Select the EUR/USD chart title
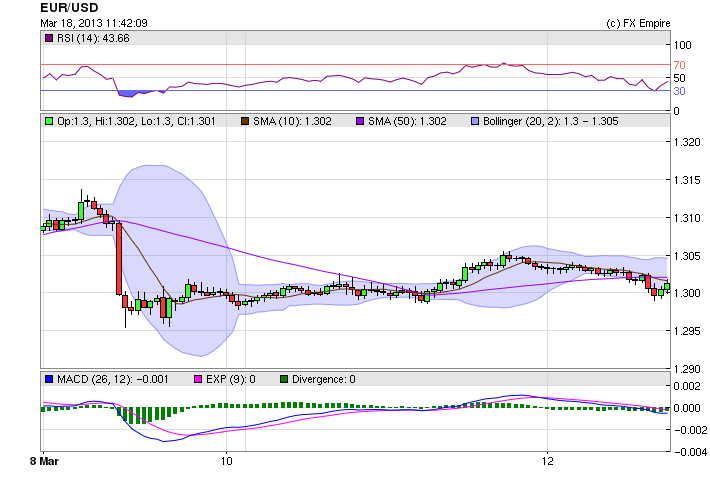Image resolution: width=710 pixels, height=487 pixels. click(x=69, y=8)
